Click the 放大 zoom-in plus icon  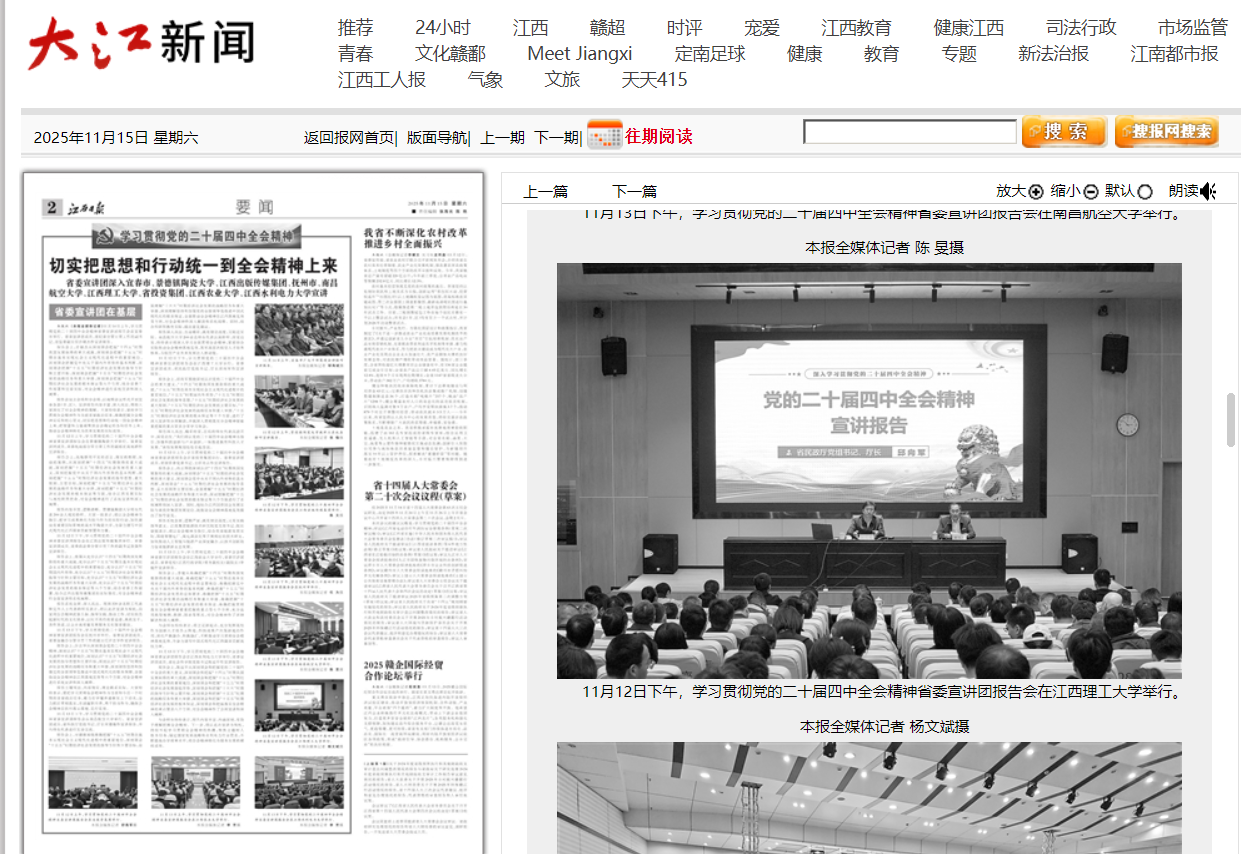pos(1036,192)
